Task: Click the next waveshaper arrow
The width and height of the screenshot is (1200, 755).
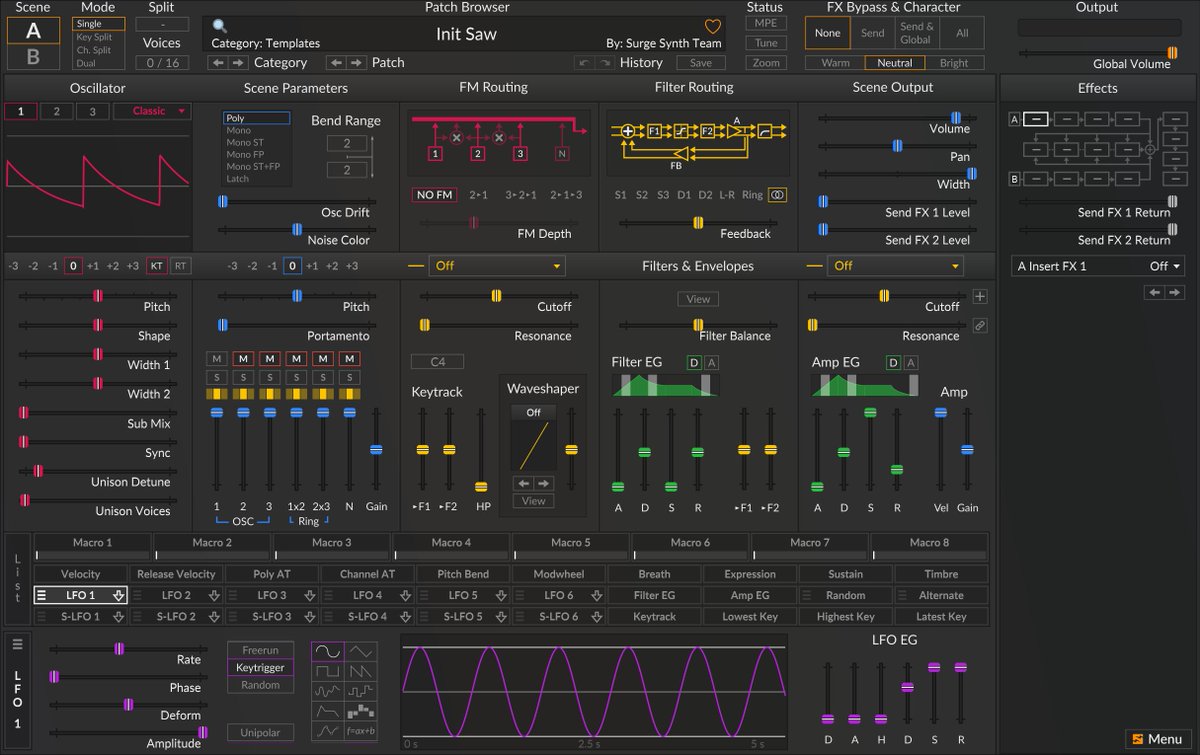Action: pos(544,483)
